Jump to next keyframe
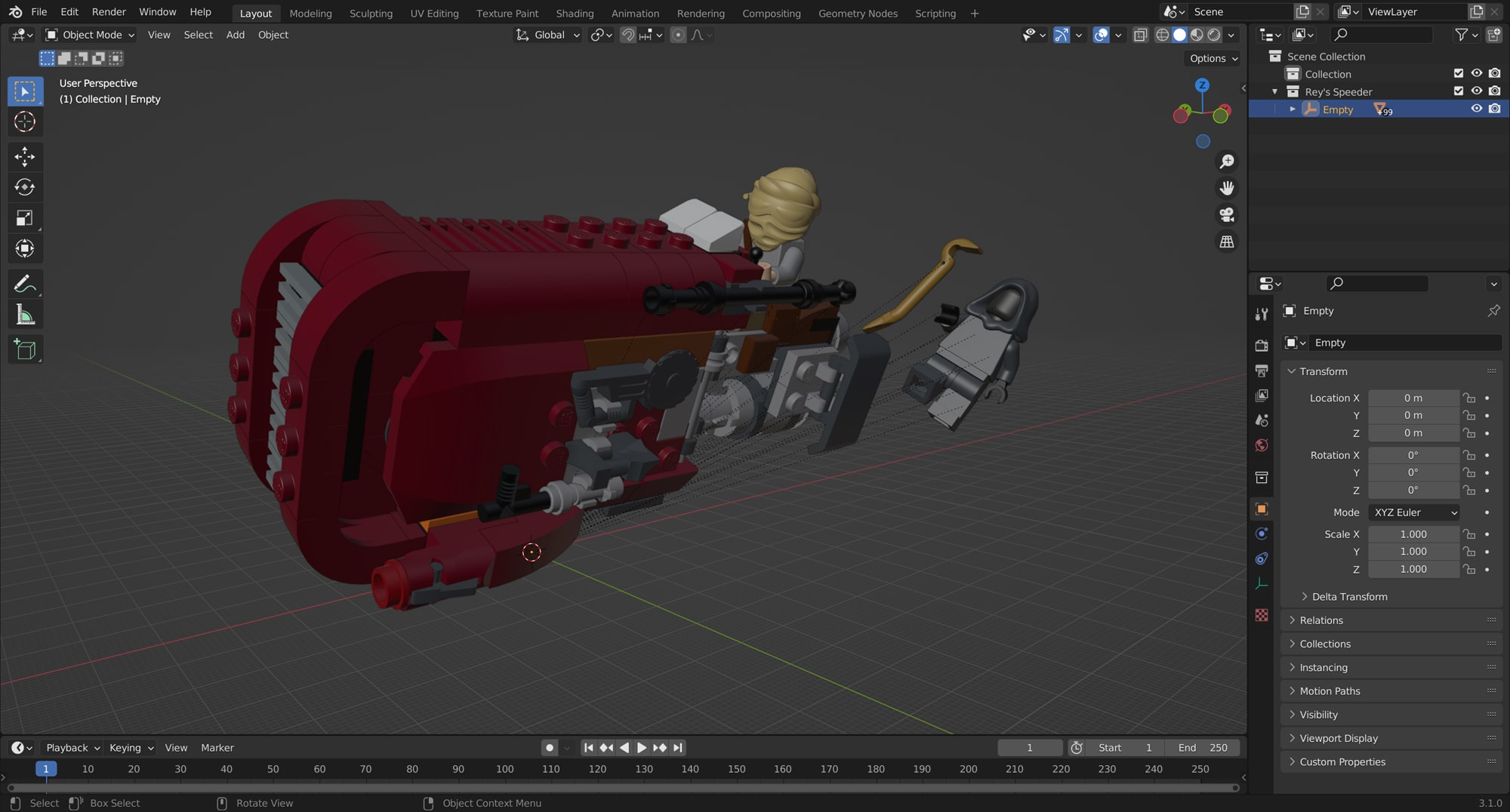The image size is (1510, 812). click(660, 748)
